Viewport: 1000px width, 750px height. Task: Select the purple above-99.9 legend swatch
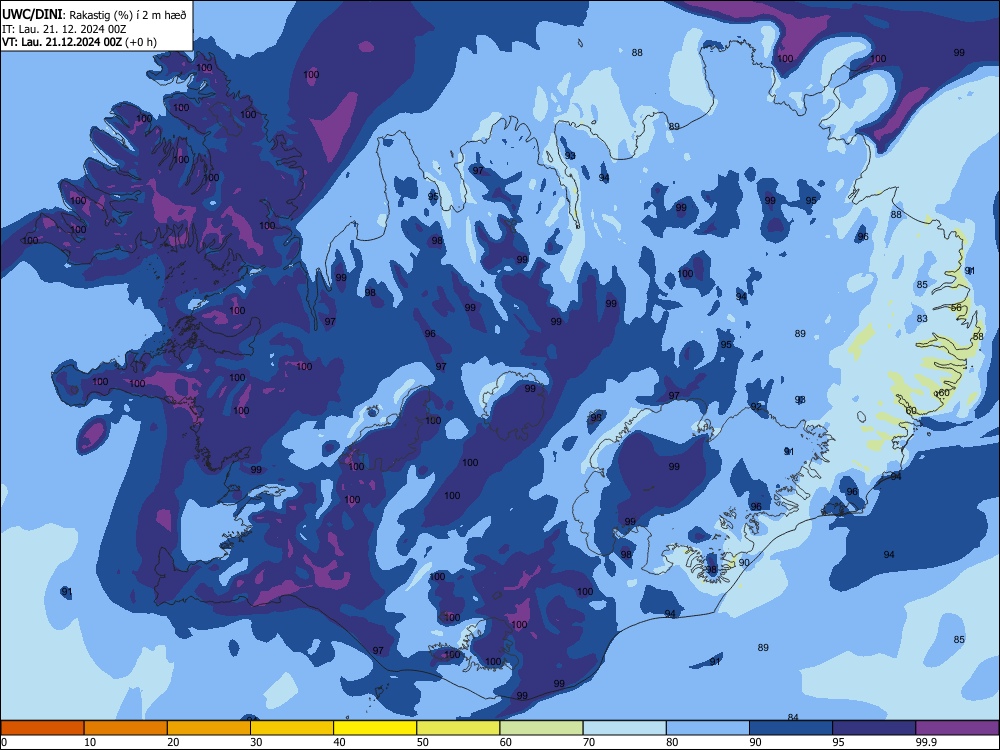(957, 728)
